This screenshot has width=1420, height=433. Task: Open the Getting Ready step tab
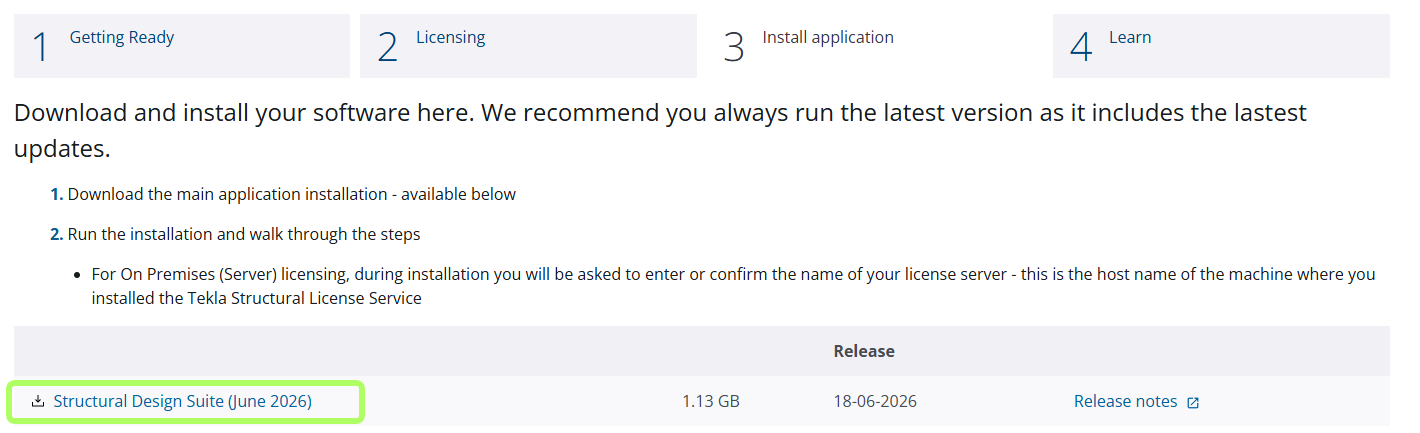(x=182, y=46)
